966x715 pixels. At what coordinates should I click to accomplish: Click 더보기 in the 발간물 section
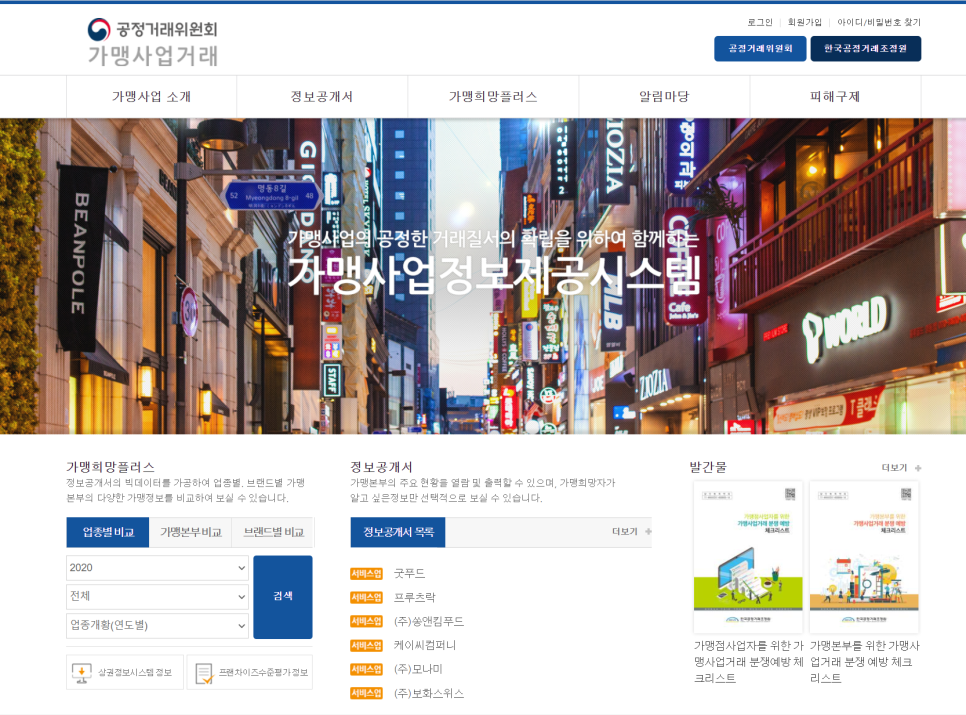pyautogui.click(x=895, y=468)
